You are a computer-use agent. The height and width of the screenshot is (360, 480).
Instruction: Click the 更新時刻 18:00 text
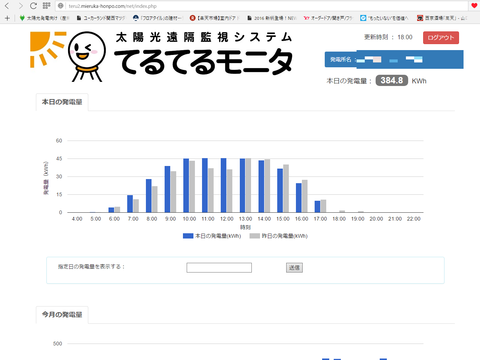point(388,37)
